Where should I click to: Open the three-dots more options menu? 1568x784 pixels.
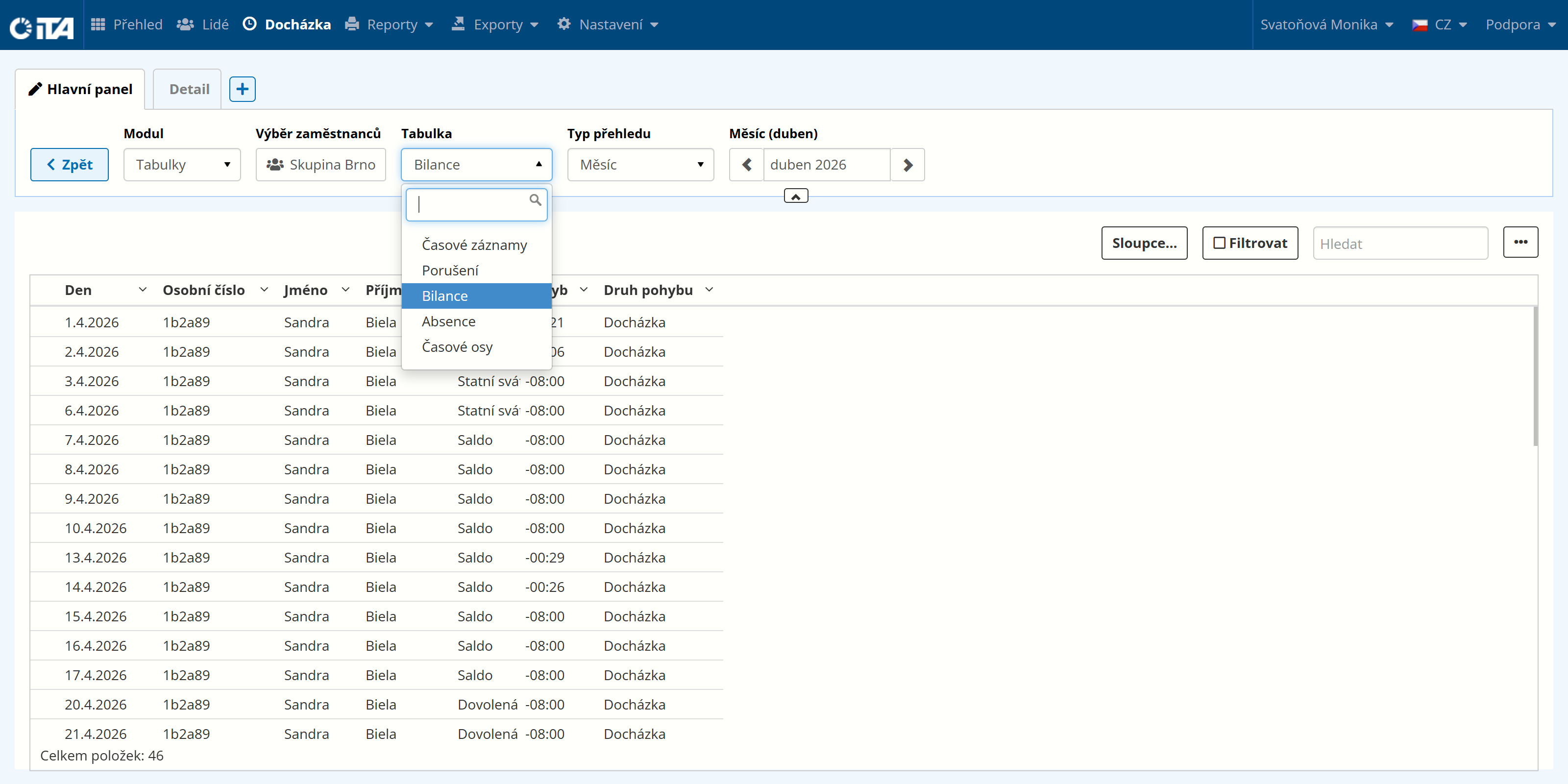click(x=1520, y=242)
